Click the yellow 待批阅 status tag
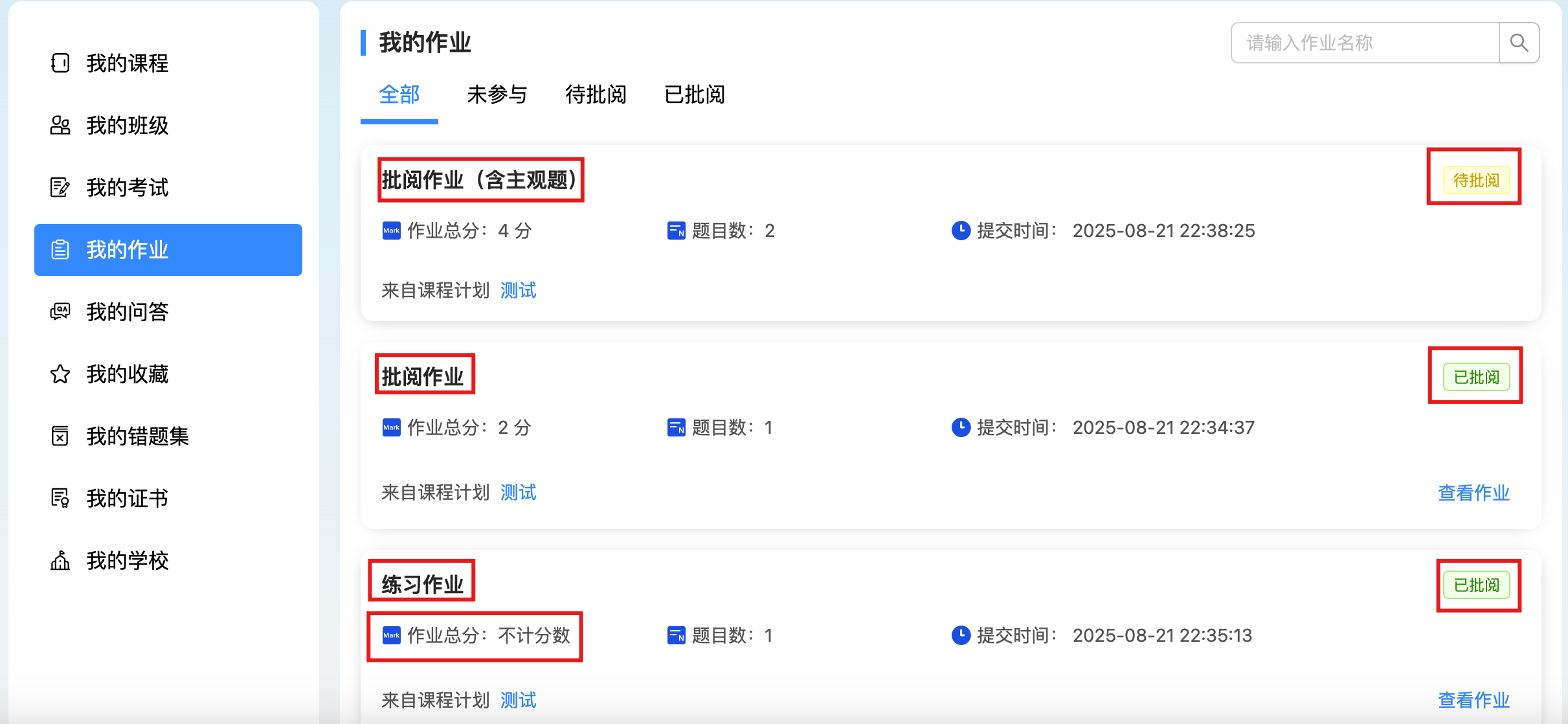This screenshot has height=724, width=1568. 1476,180
